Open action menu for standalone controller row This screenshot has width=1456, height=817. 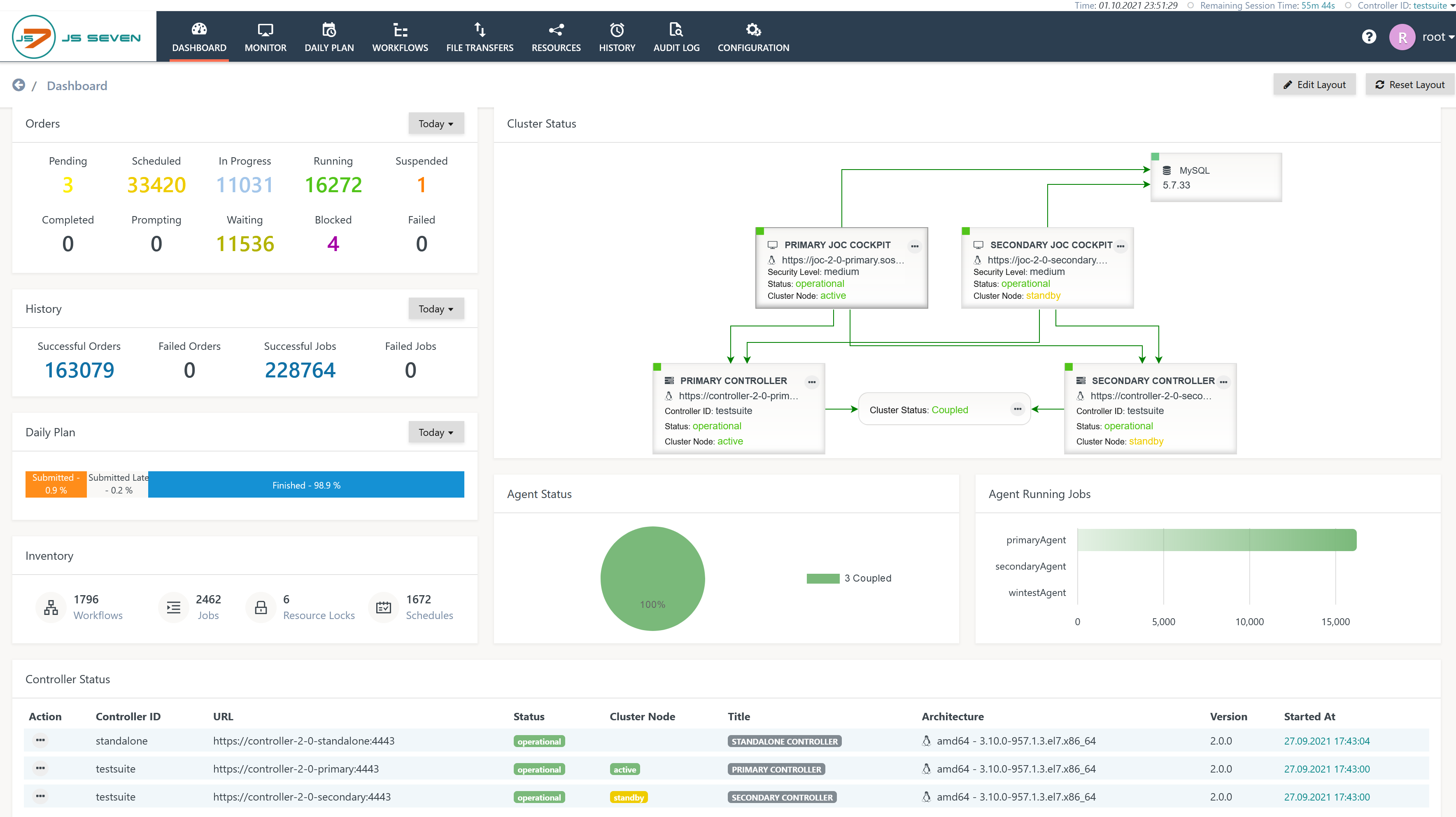click(x=40, y=740)
